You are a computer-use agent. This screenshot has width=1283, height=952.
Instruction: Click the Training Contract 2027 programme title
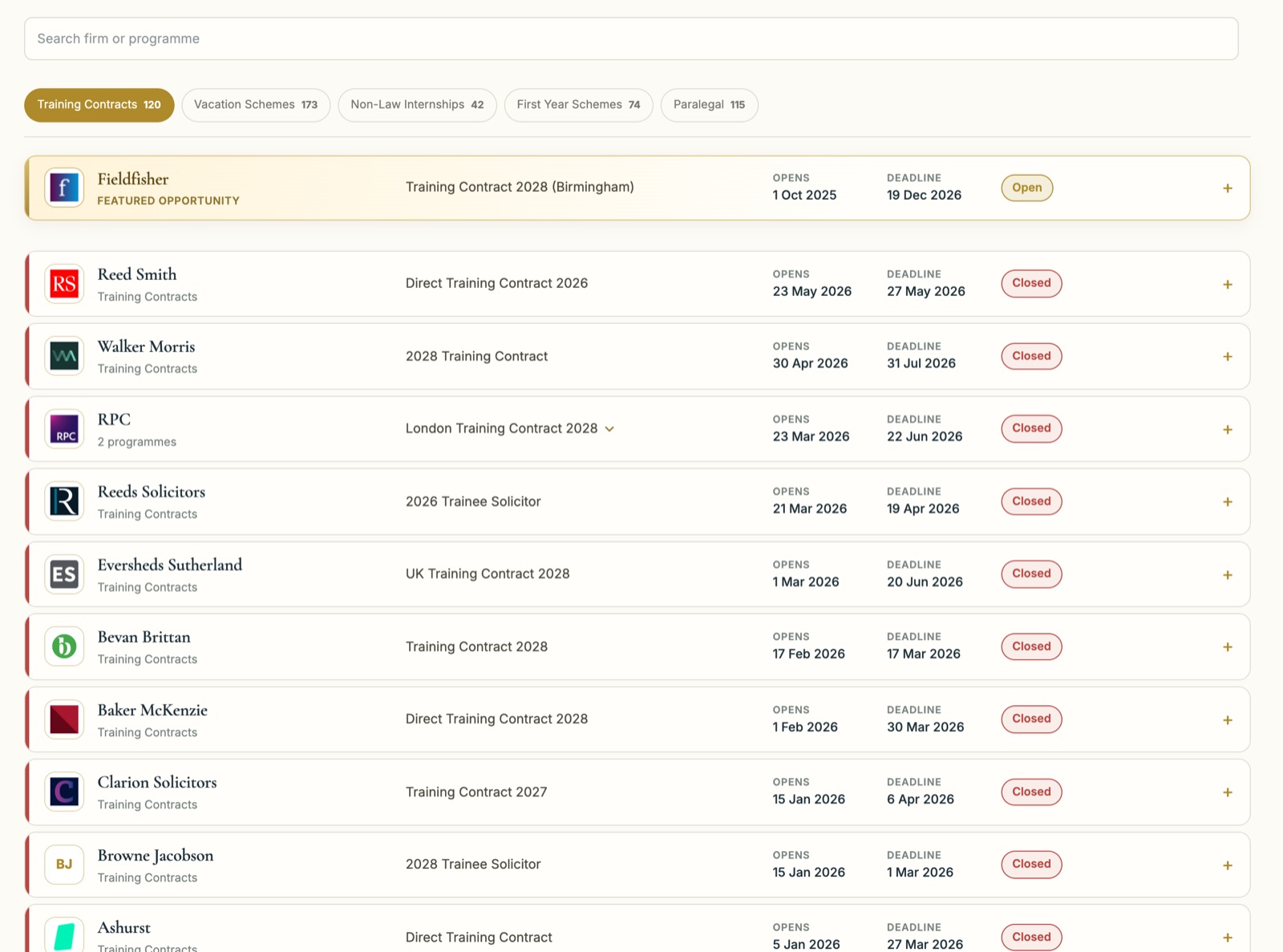476,792
